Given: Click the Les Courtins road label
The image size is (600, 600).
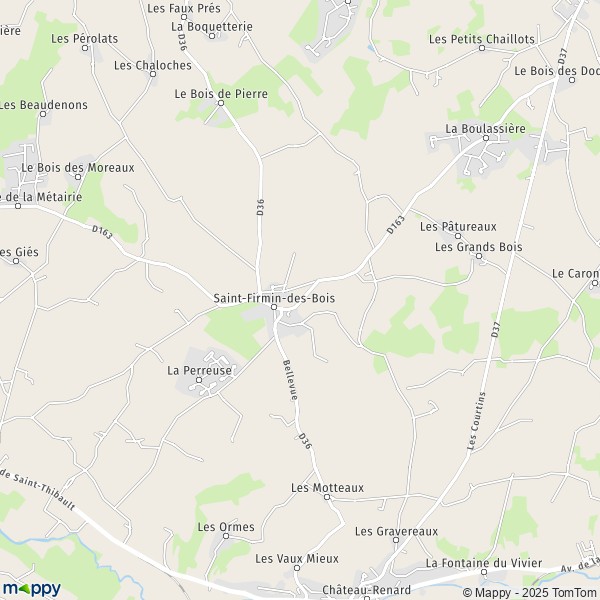Looking at the screenshot, I should [x=476, y=421].
